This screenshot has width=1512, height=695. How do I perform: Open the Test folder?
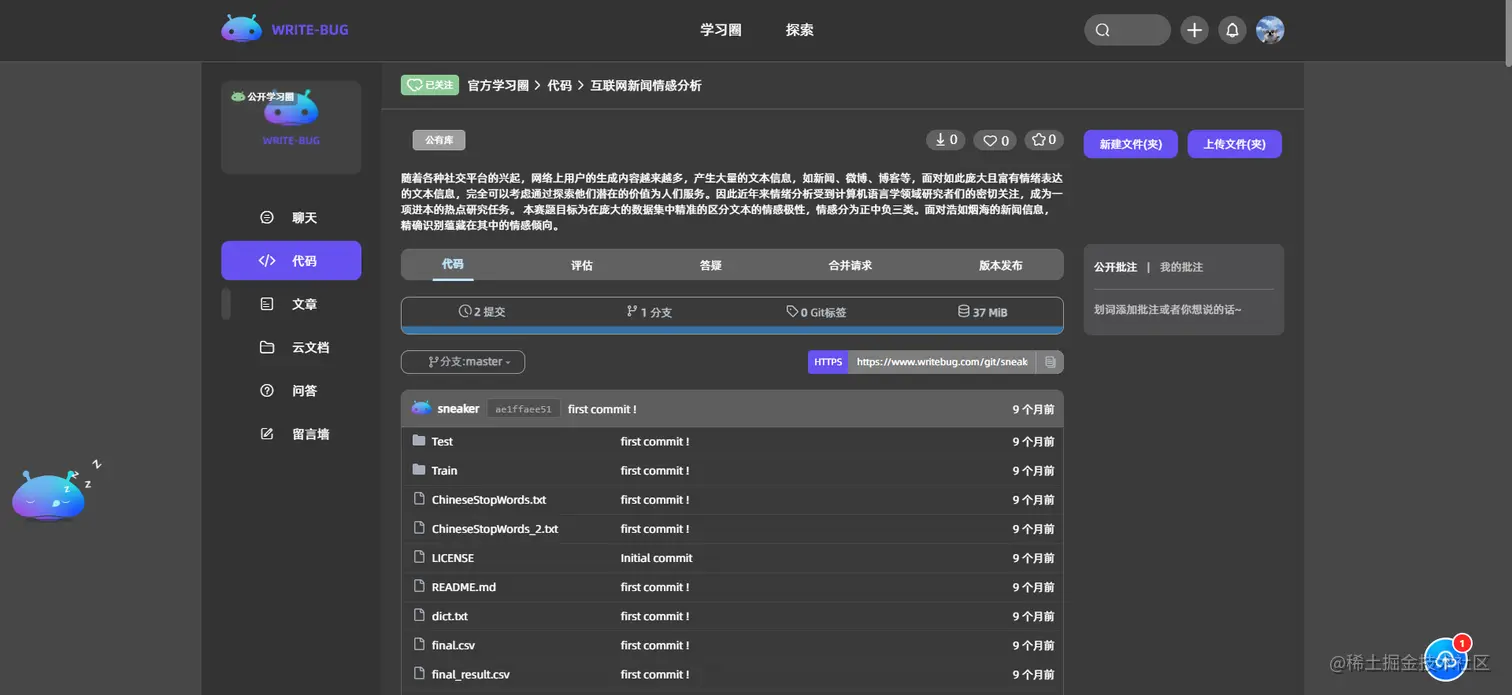click(442, 441)
